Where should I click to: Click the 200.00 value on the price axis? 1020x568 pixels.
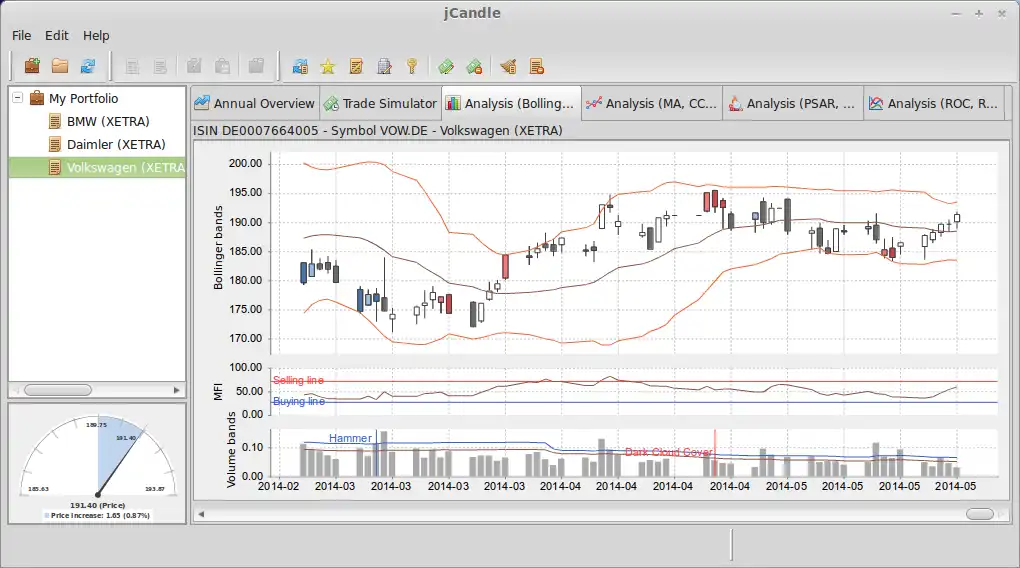coord(245,163)
